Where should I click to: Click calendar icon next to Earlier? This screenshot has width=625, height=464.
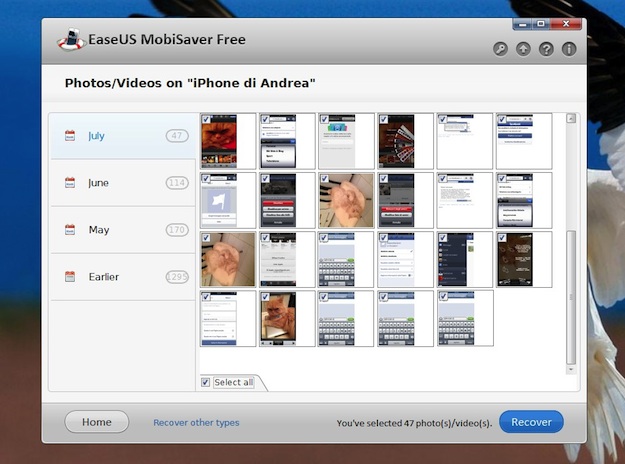tap(70, 277)
